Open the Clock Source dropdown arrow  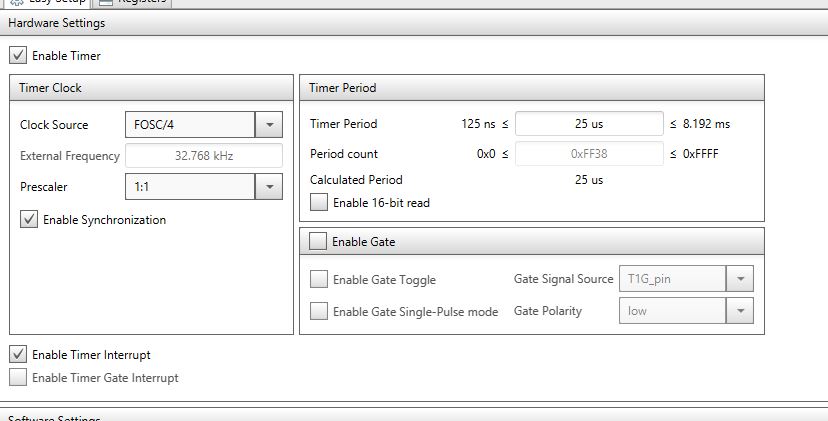pos(269,125)
